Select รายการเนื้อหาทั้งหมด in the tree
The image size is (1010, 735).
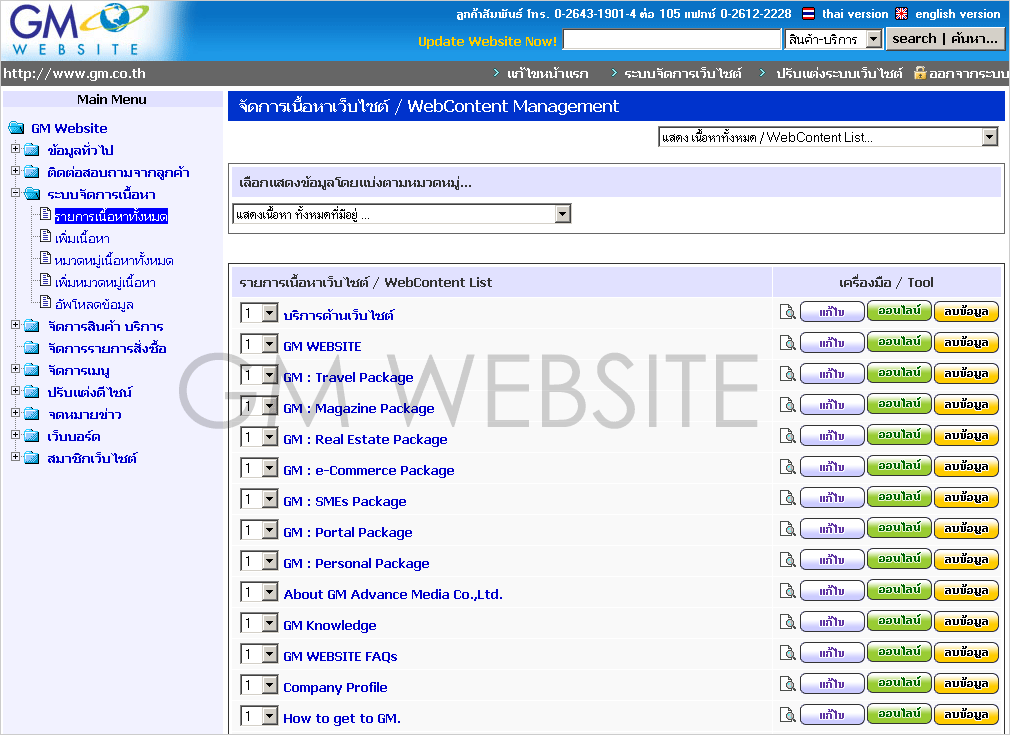111,216
